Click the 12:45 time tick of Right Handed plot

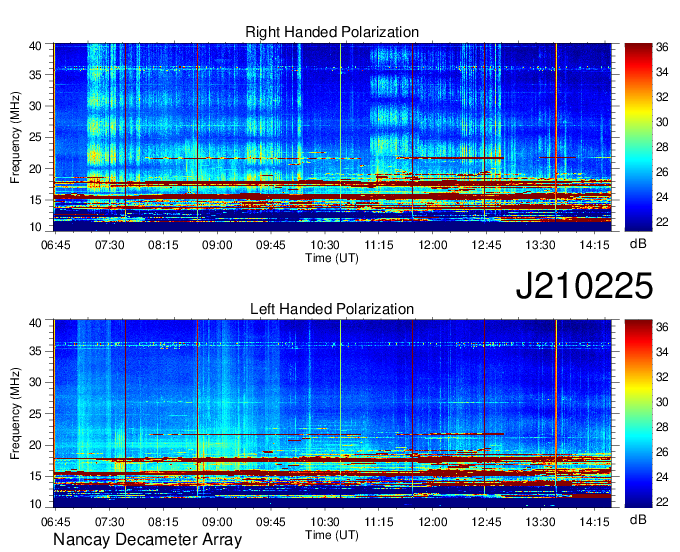point(486,245)
